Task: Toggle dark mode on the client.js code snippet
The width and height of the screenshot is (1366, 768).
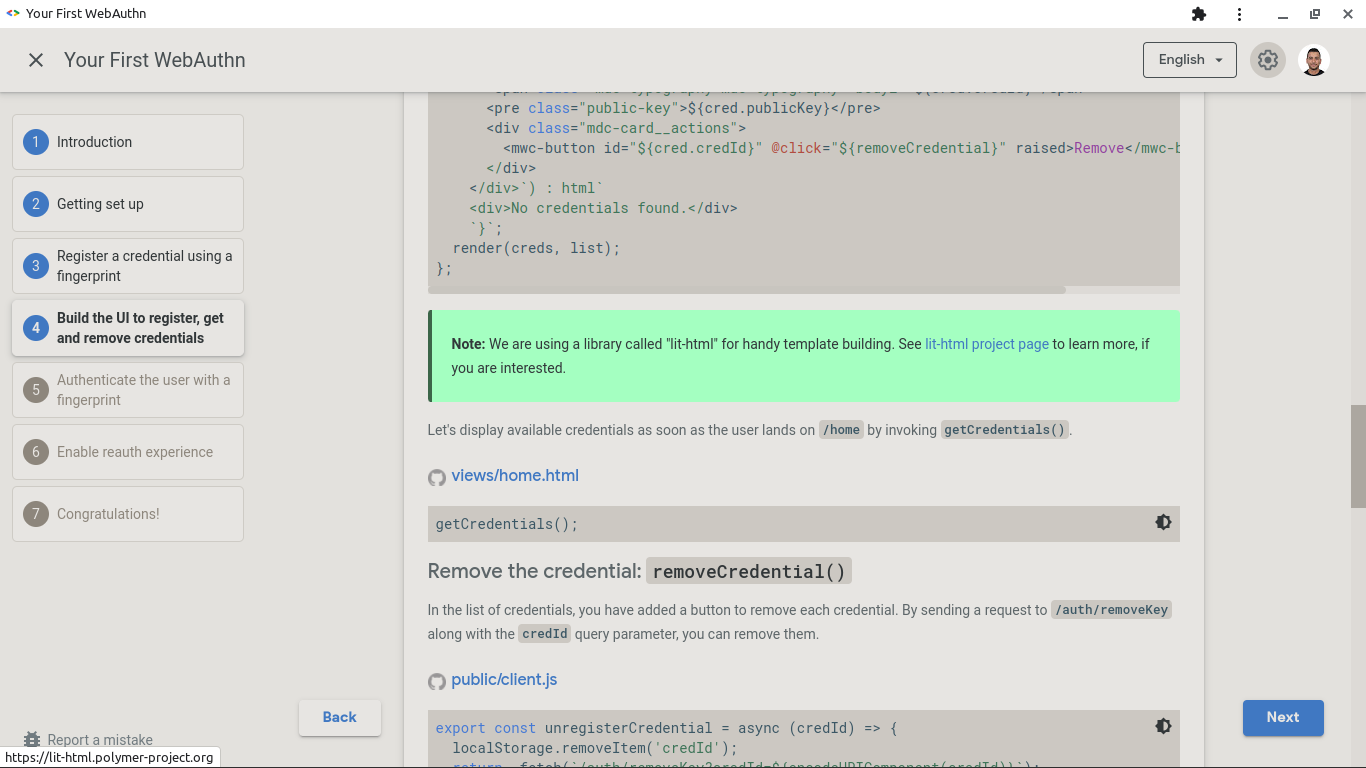Action: 1163,726
